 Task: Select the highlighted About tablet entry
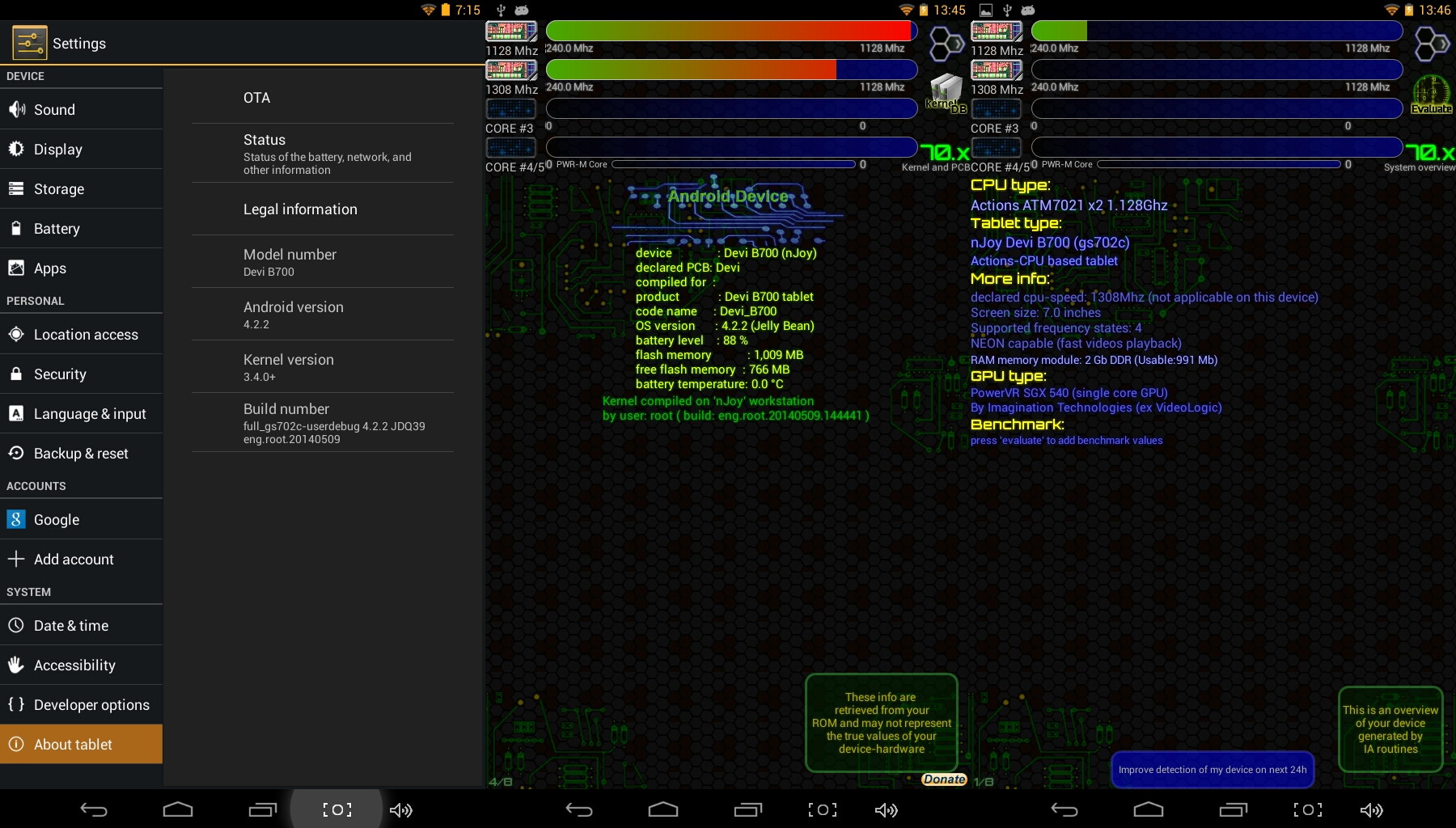click(x=81, y=744)
